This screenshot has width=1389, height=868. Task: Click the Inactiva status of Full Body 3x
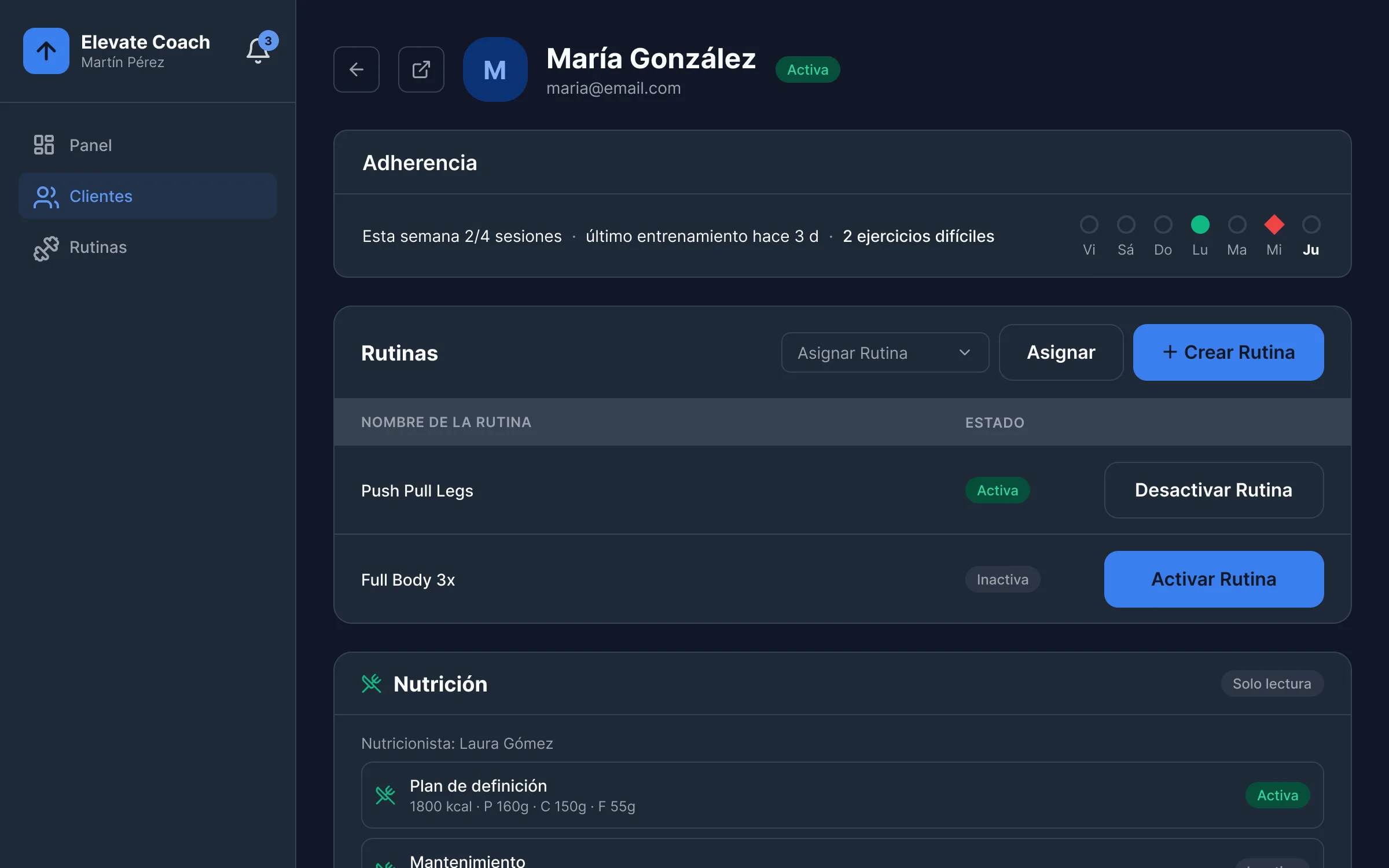(x=1002, y=579)
